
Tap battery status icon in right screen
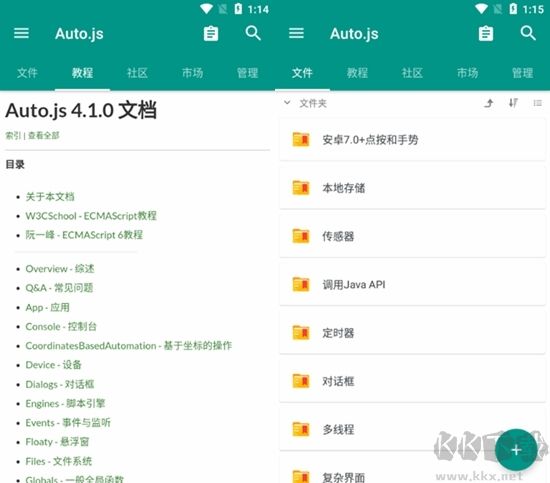point(513,9)
